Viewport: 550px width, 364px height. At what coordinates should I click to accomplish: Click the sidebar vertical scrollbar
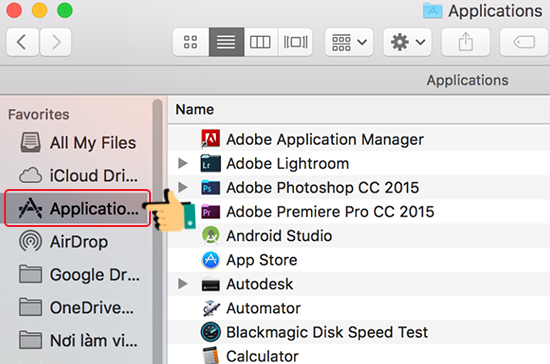pos(157,231)
